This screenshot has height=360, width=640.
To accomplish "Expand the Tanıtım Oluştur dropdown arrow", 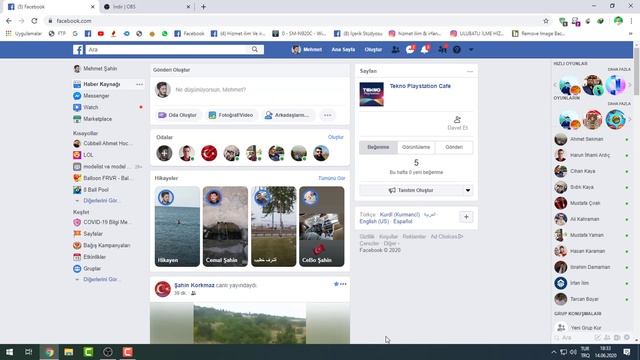I will (468, 191).
